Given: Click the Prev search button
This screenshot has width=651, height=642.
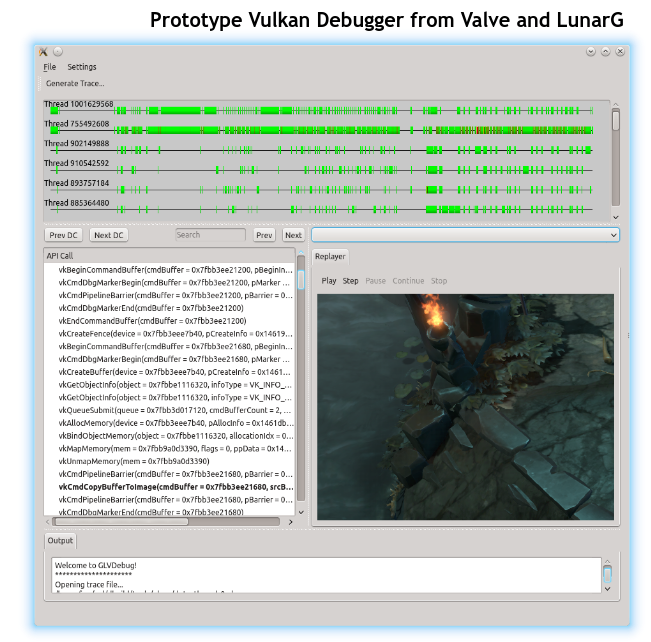Looking at the screenshot, I should click(264, 235).
